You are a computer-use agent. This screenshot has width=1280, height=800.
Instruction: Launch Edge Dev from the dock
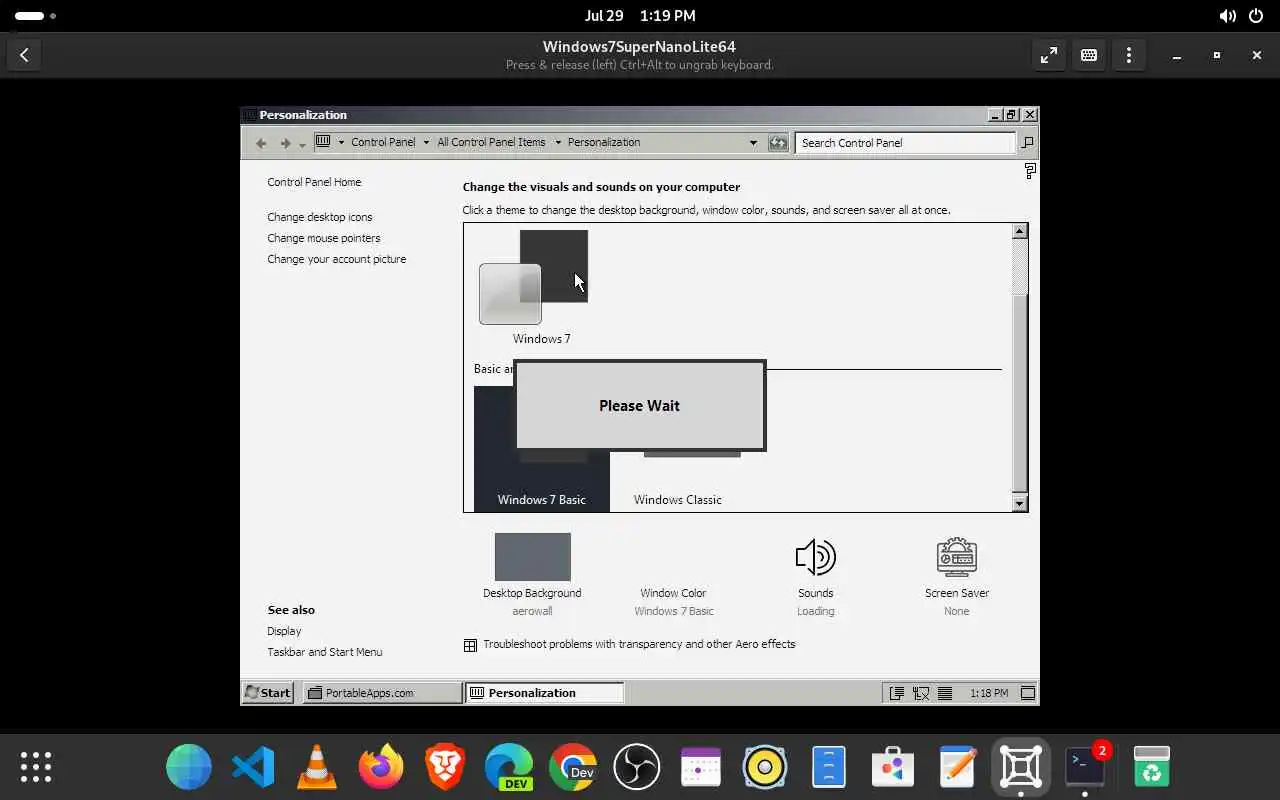(x=509, y=767)
